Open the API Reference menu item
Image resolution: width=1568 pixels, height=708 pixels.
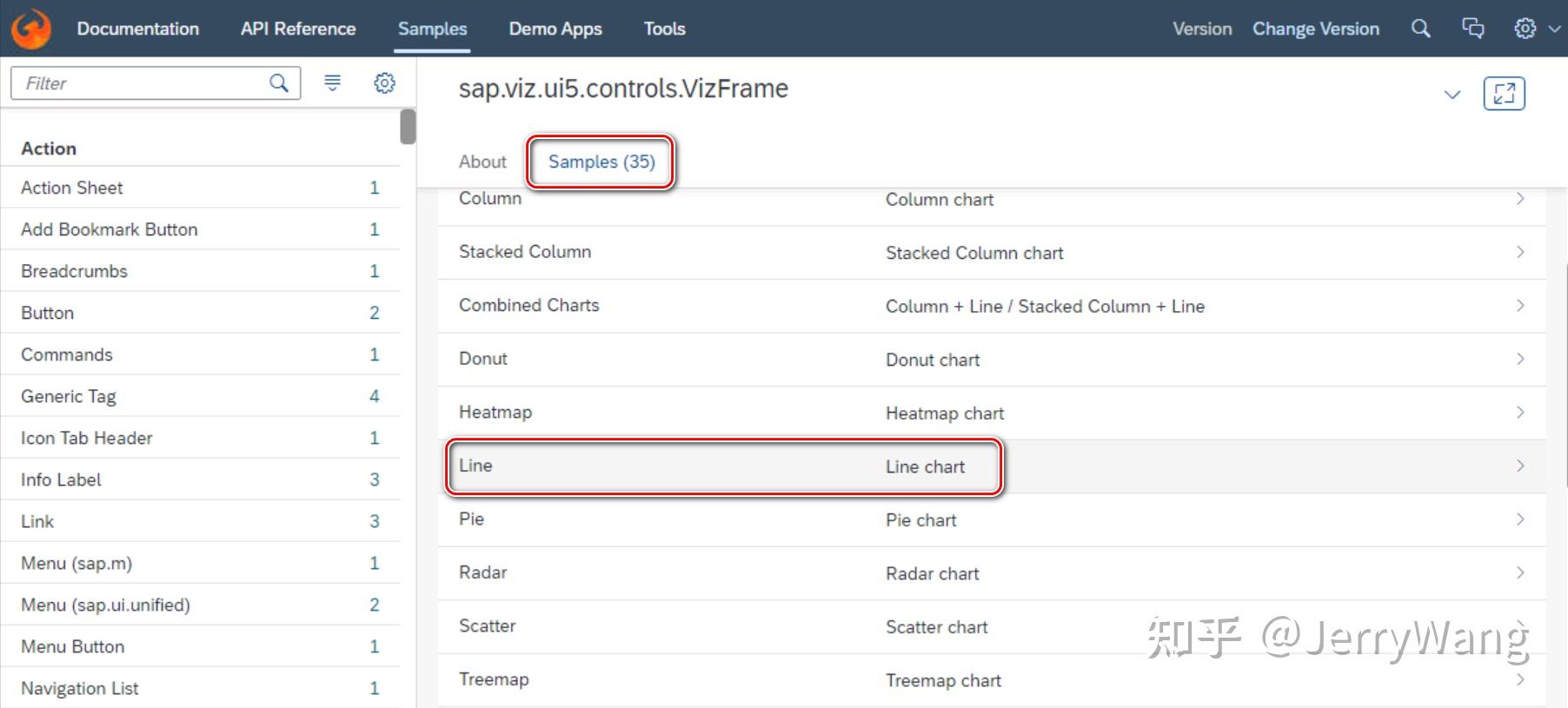click(x=297, y=28)
